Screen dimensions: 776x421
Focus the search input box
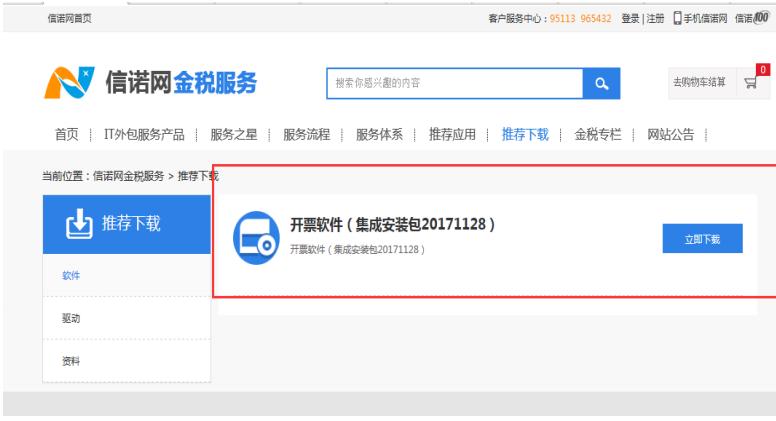(455, 84)
